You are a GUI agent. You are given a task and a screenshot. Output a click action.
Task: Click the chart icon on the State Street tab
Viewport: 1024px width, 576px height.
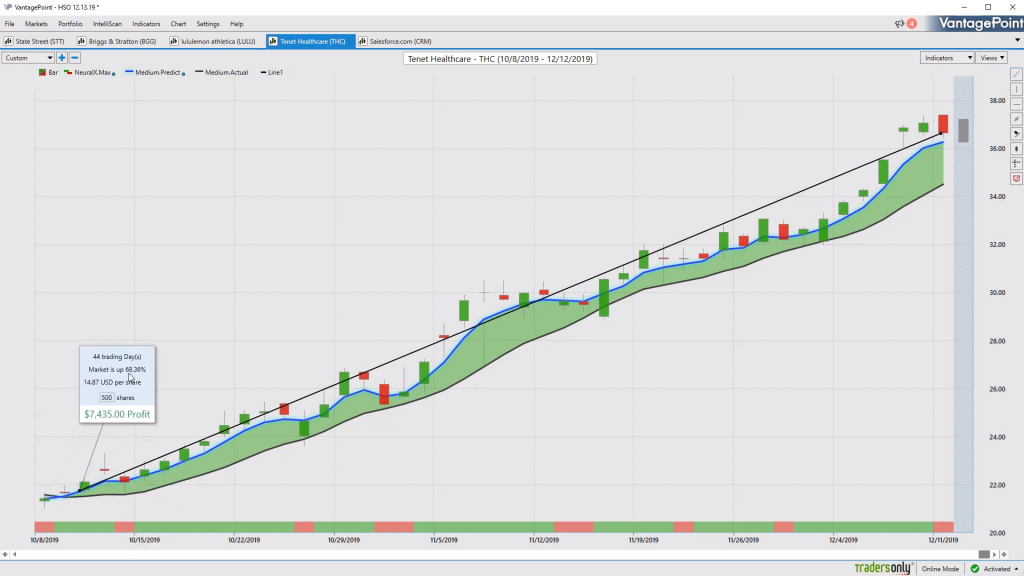click(x=8, y=41)
